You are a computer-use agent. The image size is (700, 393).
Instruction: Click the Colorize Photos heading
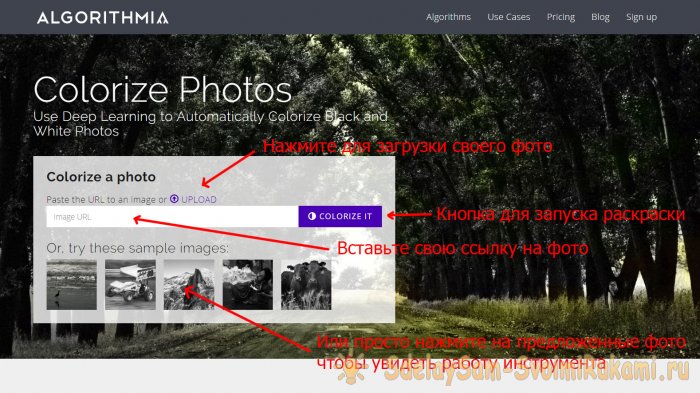click(x=162, y=90)
